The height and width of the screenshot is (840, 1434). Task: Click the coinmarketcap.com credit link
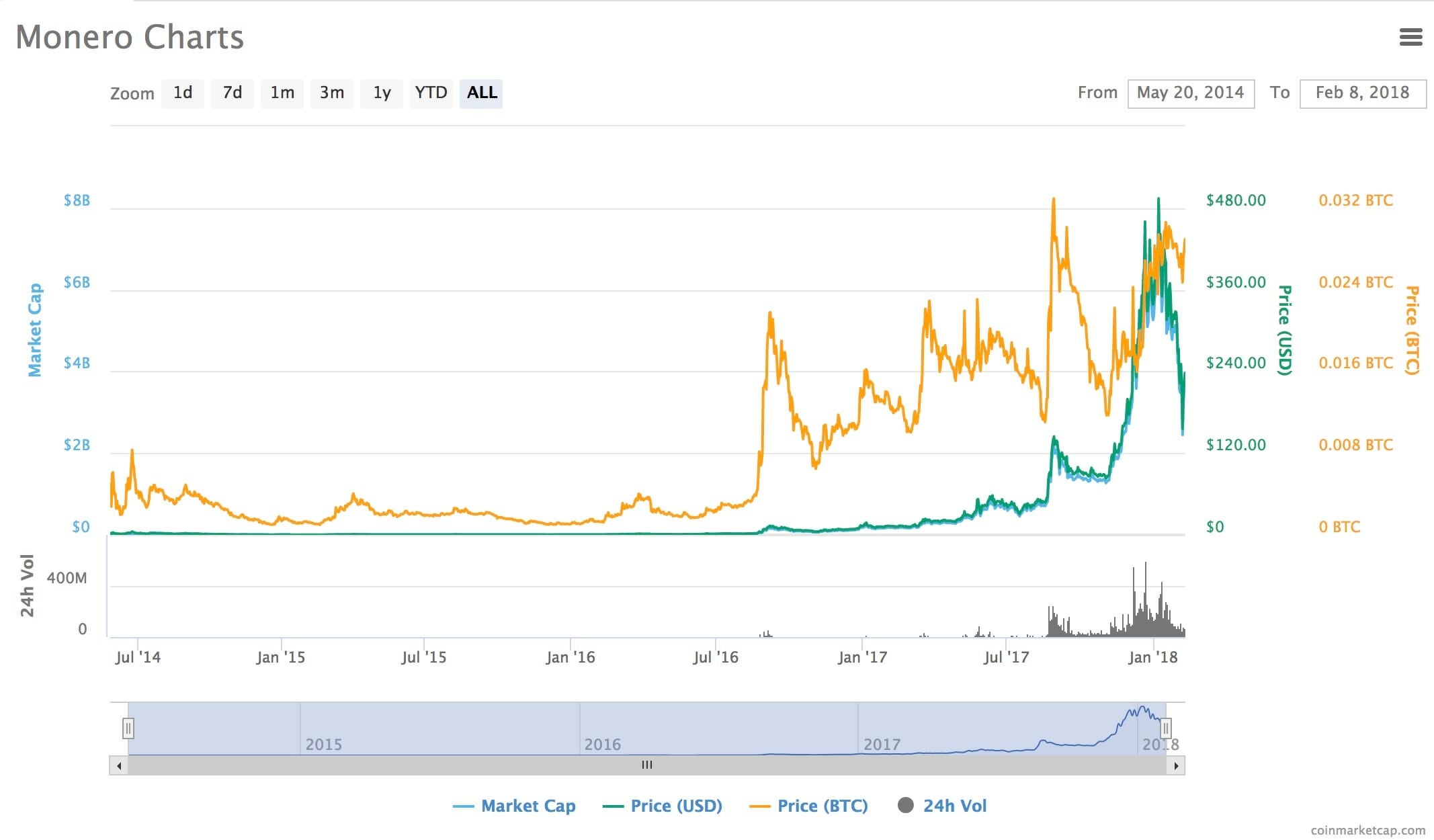(x=1367, y=830)
